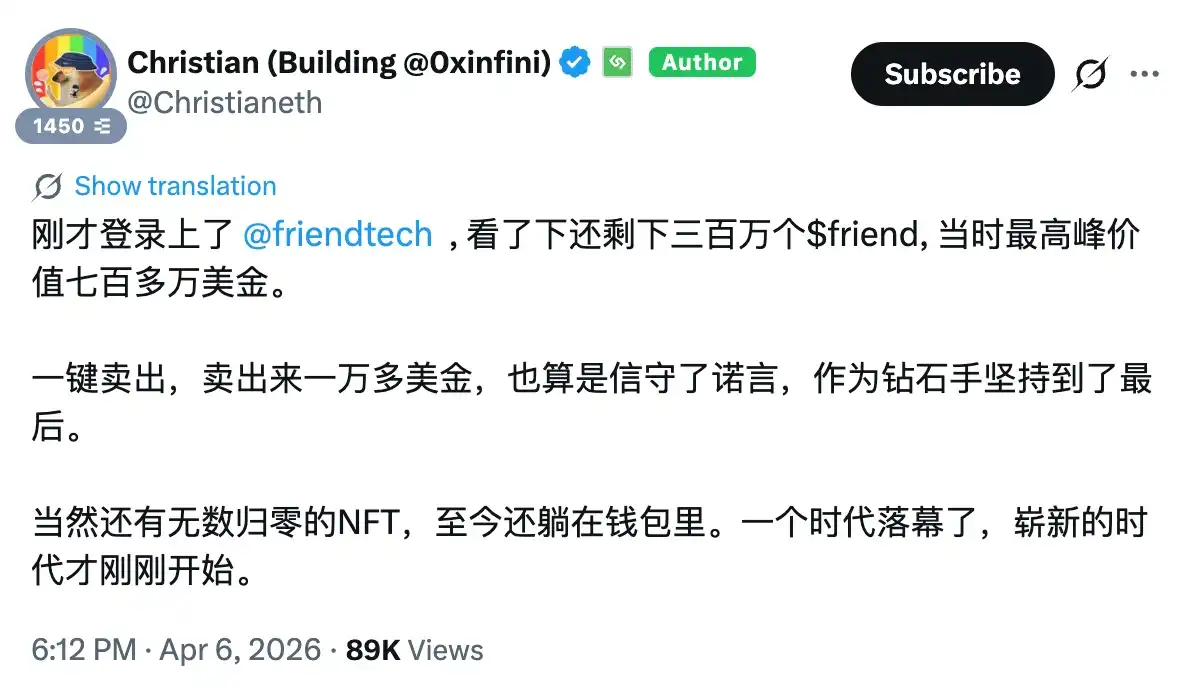The width and height of the screenshot is (1192, 688).
Task: Click the blue verified checkmark badge
Action: [573, 61]
